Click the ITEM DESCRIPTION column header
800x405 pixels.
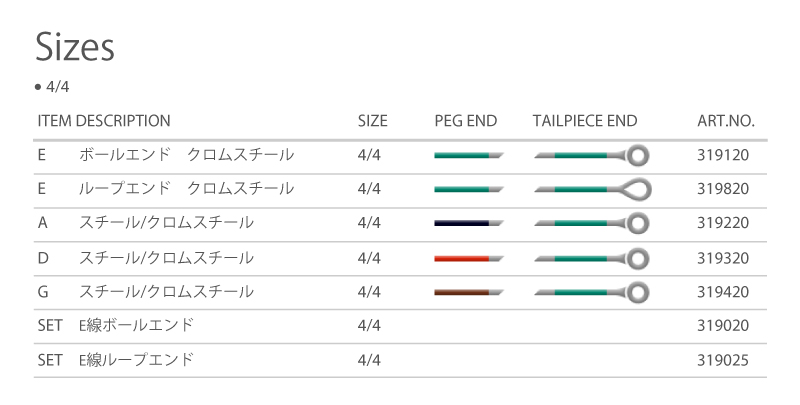coord(104,121)
